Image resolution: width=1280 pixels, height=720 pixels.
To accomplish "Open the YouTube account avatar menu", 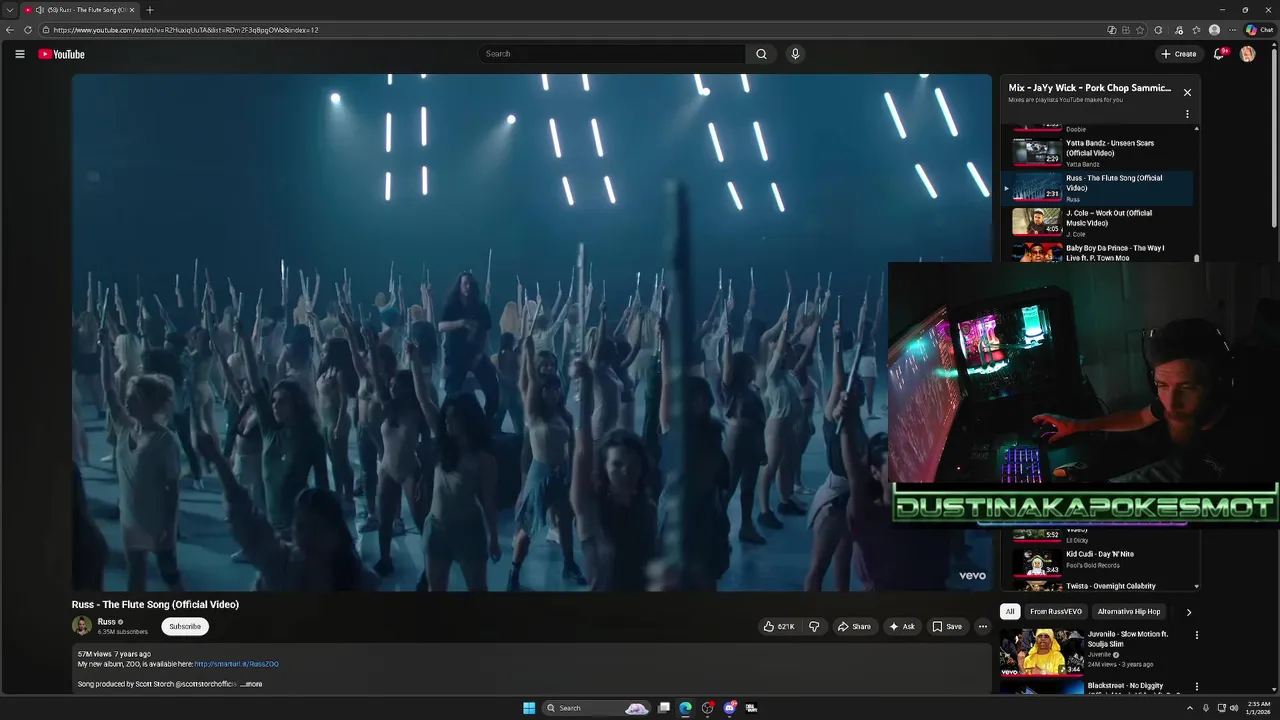I will (1247, 54).
